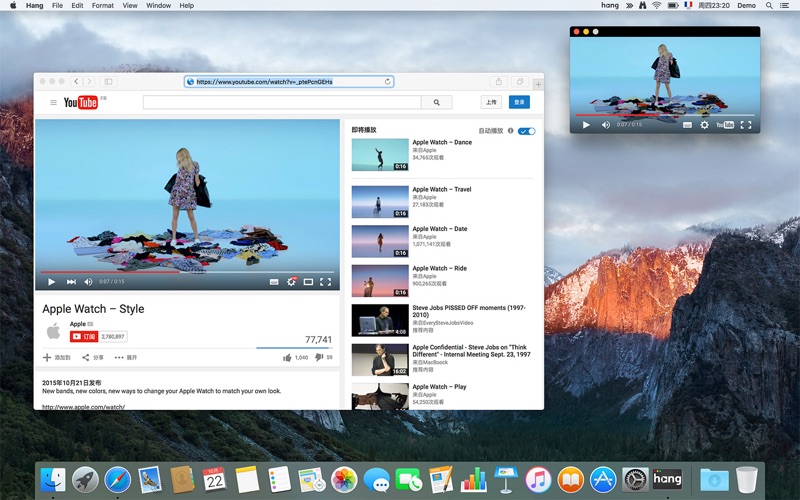This screenshot has height=500, width=800.
Task: Click the thumbs down dislike icon
Action: pyautogui.click(x=319, y=357)
